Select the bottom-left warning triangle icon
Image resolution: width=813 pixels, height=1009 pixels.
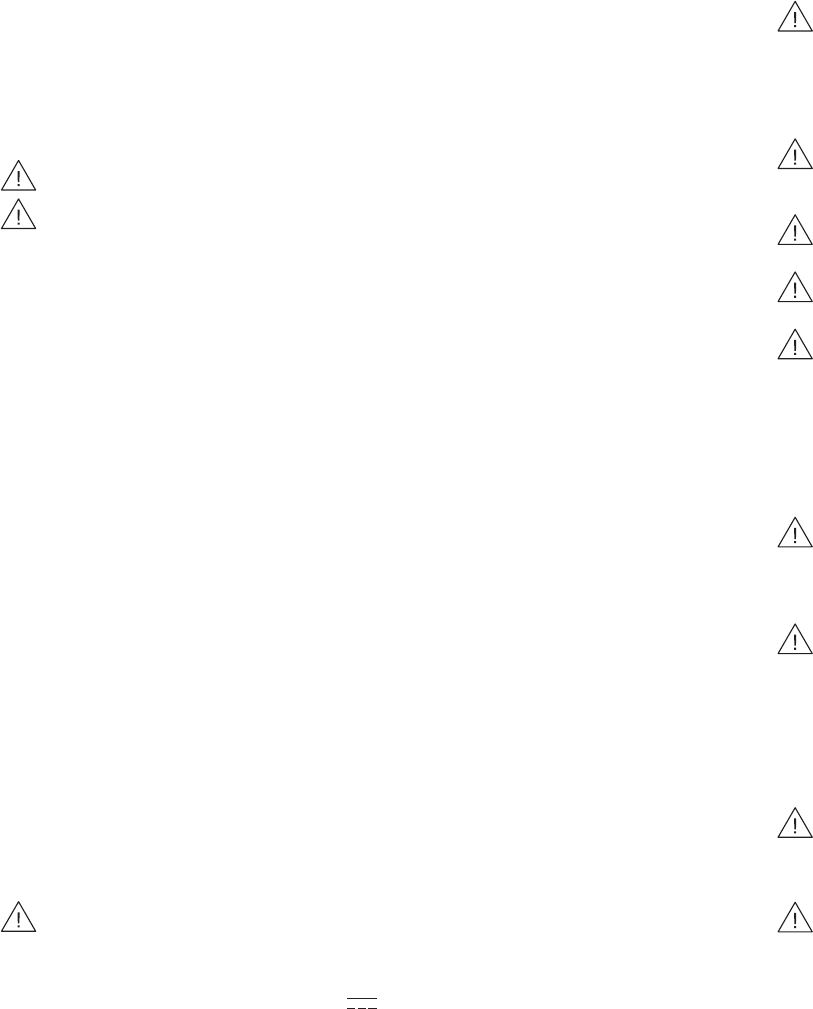point(18,917)
